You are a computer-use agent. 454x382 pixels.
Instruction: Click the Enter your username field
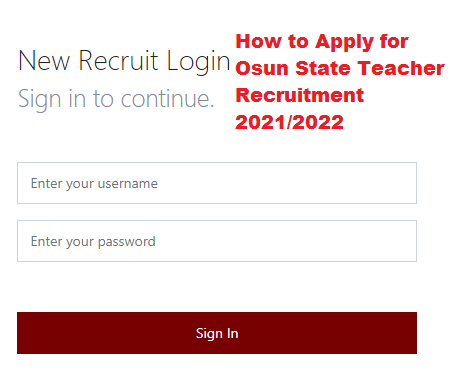[x=217, y=183]
